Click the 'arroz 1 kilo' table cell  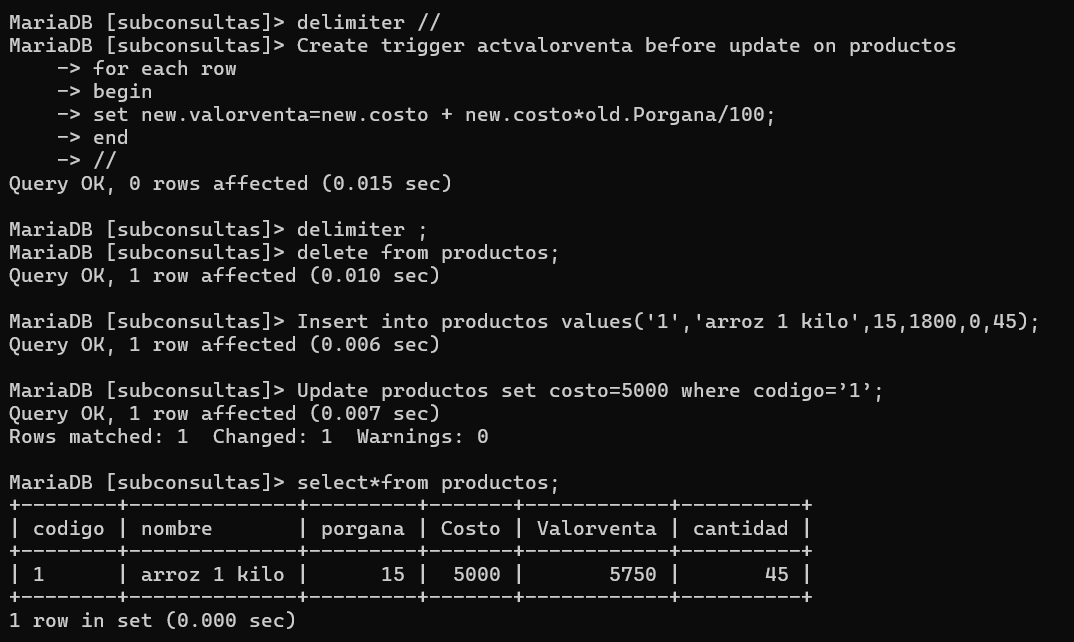coord(212,574)
